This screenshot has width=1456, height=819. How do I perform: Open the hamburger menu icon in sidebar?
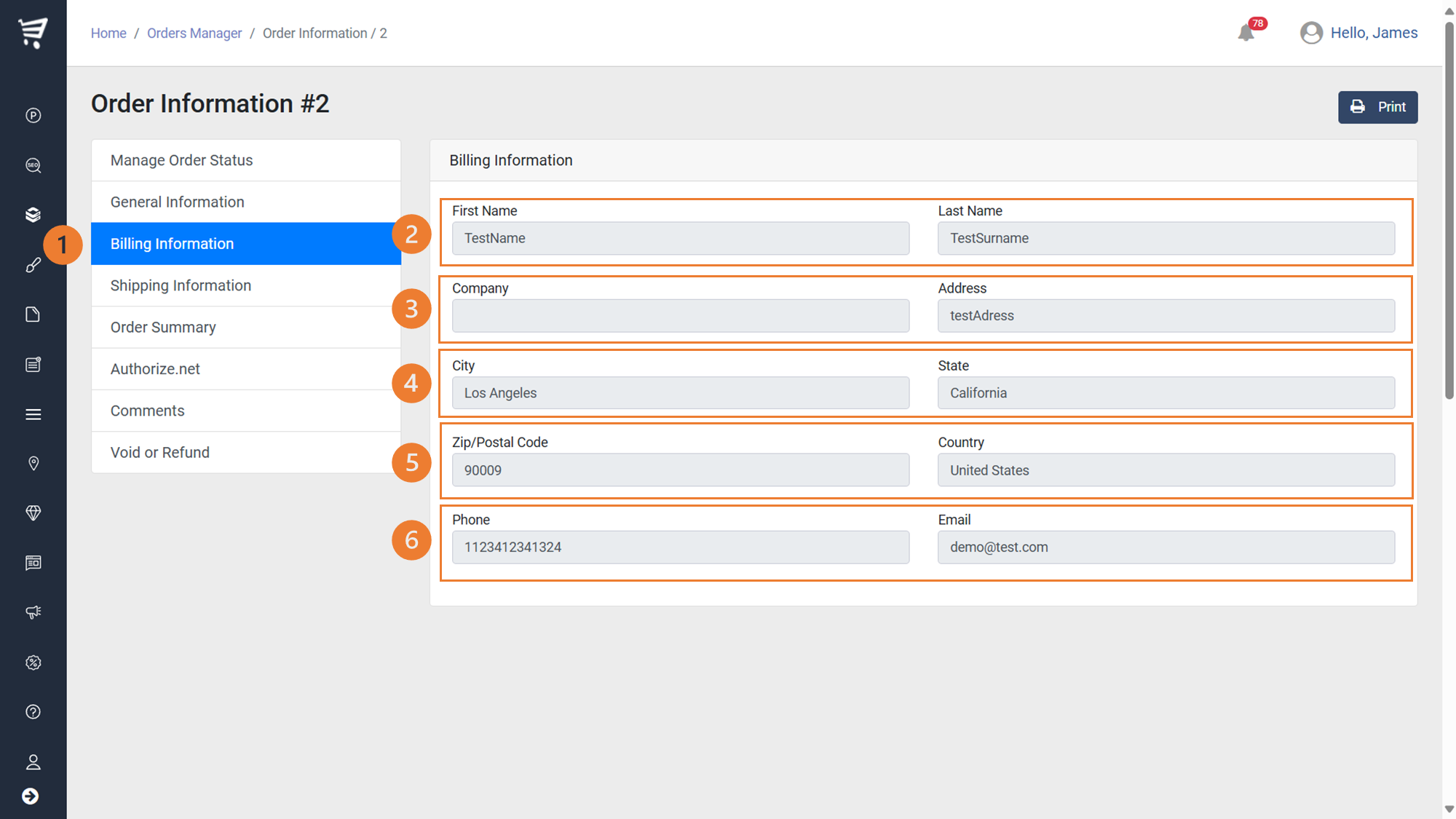(33, 414)
